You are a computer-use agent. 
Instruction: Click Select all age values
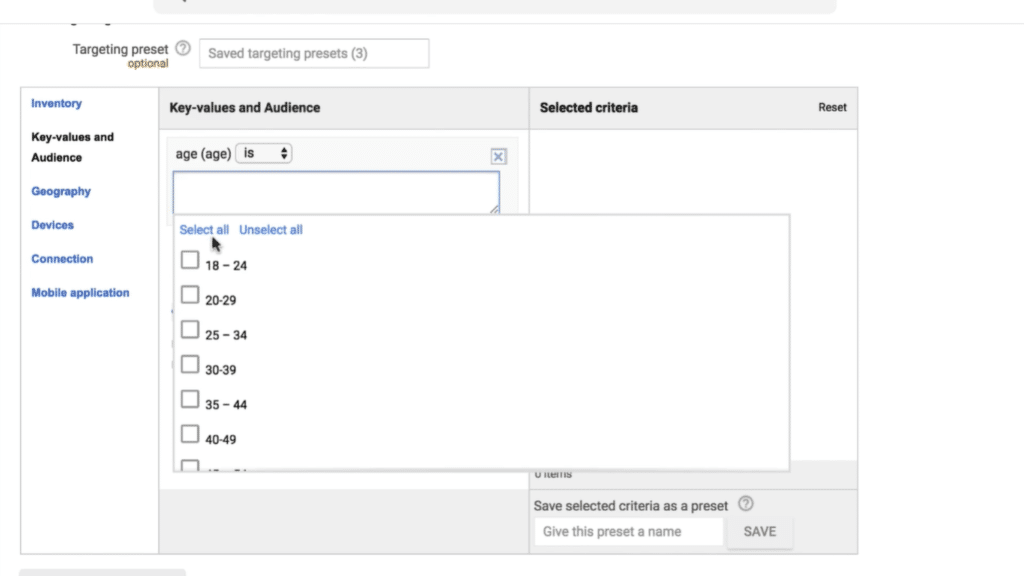(x=204, y=229)
